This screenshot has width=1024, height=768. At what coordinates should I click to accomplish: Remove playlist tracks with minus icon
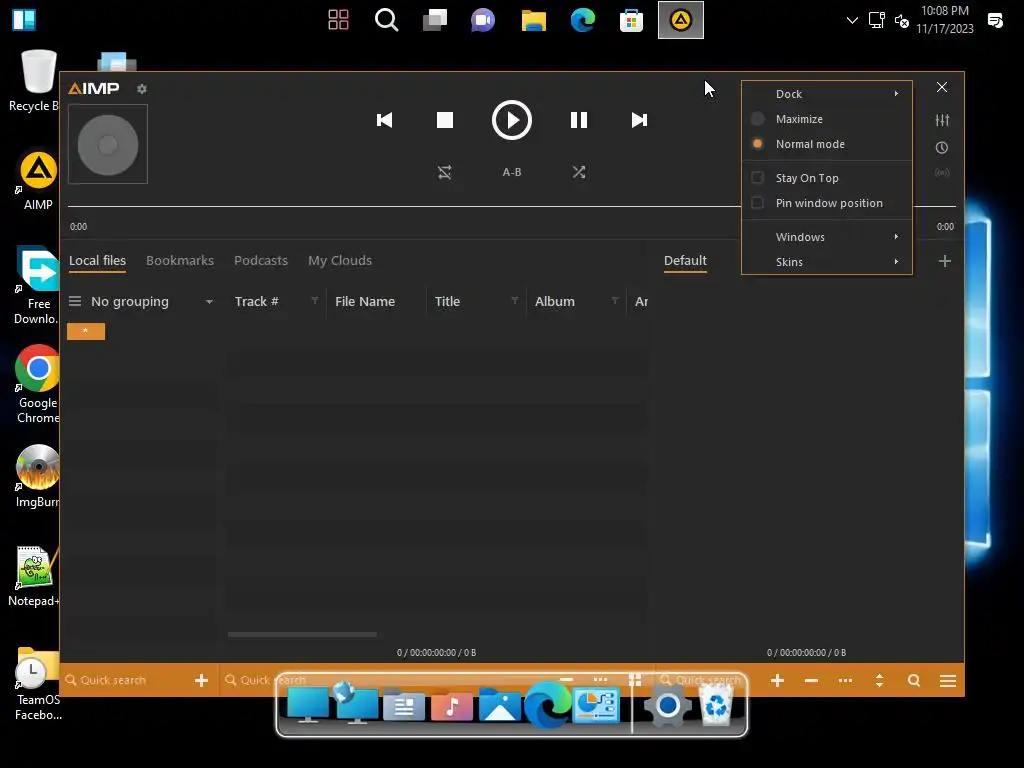pos(811,680)
